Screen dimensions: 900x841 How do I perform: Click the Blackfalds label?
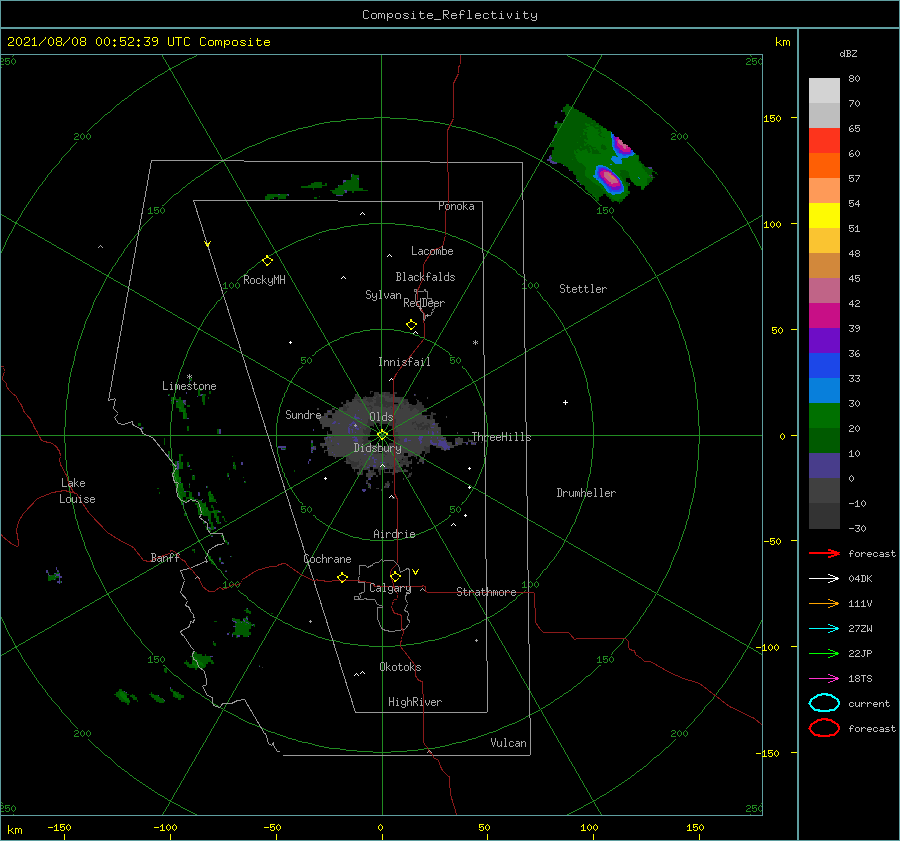(425, 277)
